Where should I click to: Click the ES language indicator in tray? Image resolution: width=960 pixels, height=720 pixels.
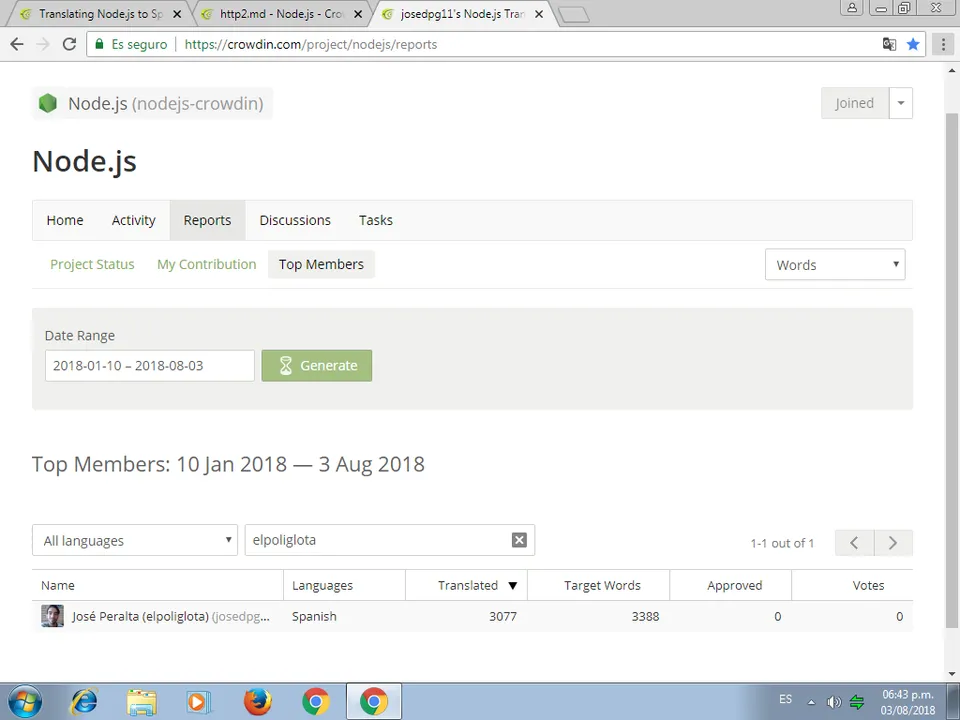pyautogui.click(x=786, y=699)
